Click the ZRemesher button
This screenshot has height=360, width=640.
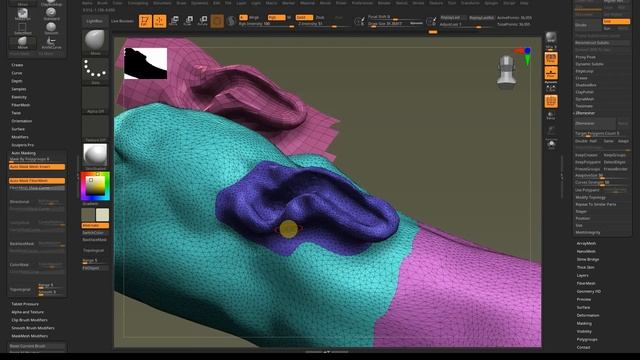(595, 123)
